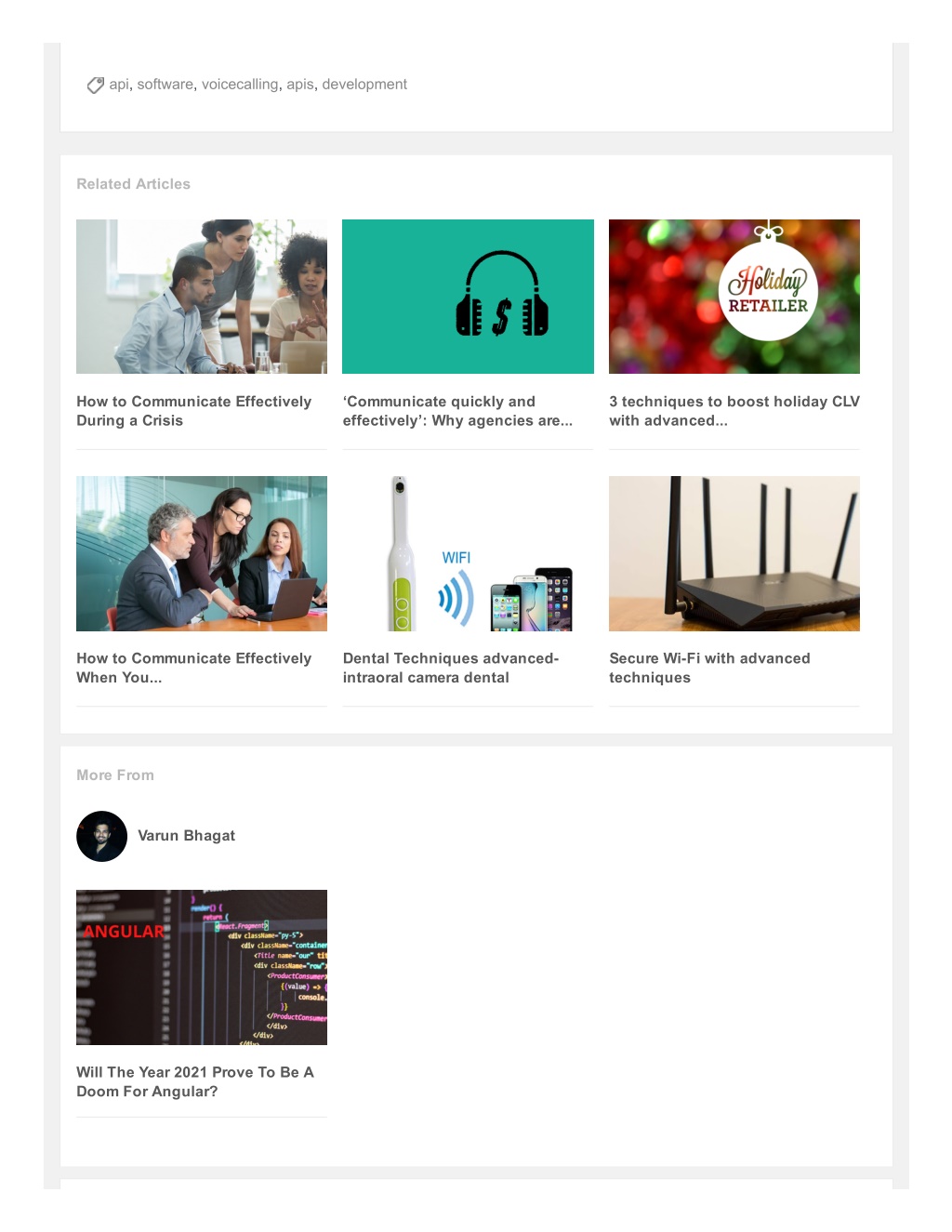Open the Holiday Retailer ornament image
This screenshot has height=1232, width=952.
[734, 297]
